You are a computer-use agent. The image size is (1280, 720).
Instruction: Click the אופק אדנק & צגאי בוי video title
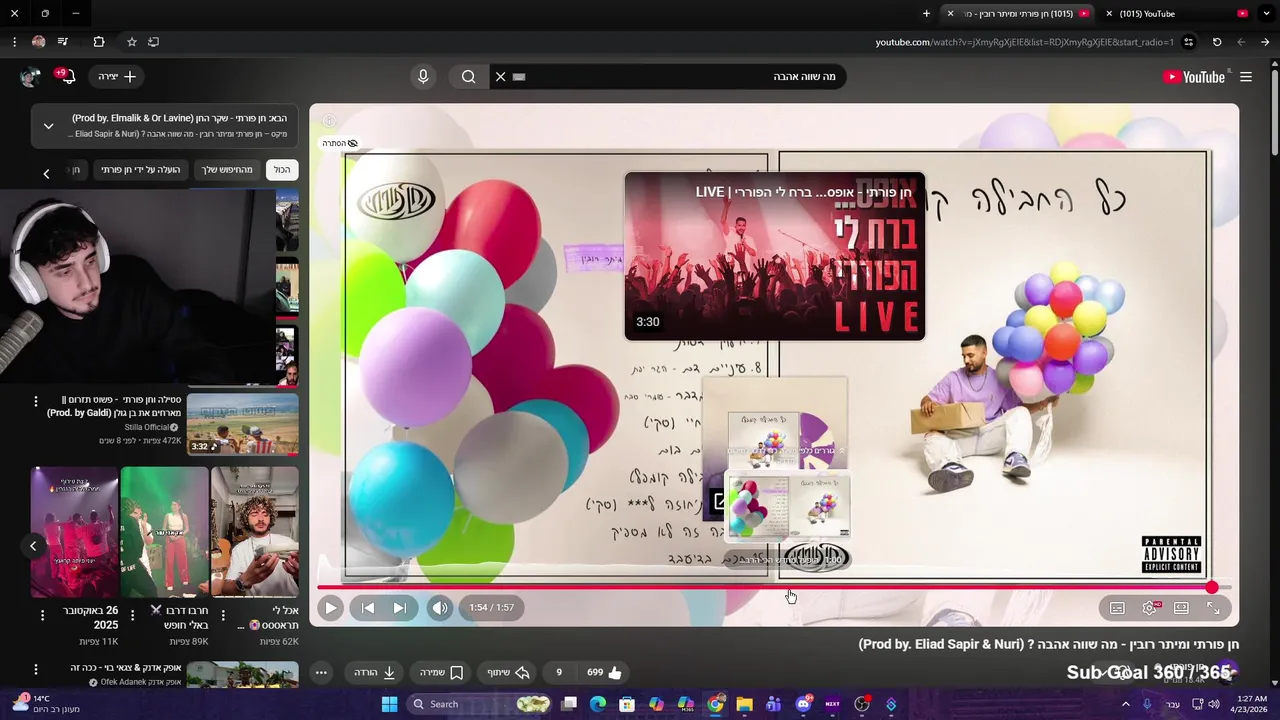[x=126, y=667]
